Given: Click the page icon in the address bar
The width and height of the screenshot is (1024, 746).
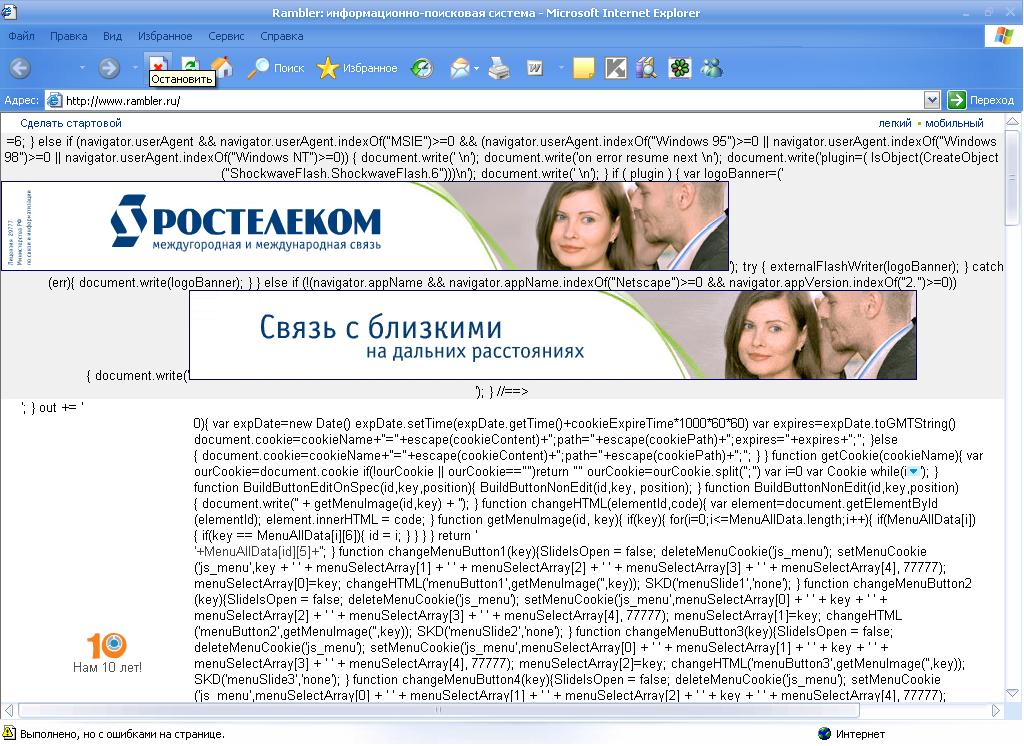Looking at the screenshot, I should point(55,101).
